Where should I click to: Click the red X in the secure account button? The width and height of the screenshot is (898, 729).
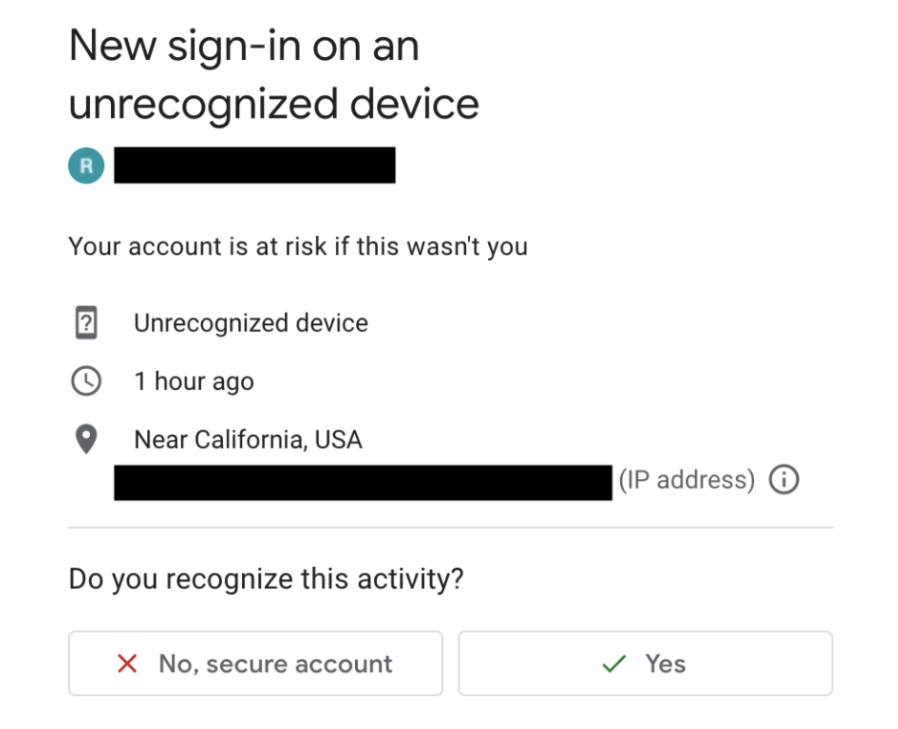tap(126, 663)
